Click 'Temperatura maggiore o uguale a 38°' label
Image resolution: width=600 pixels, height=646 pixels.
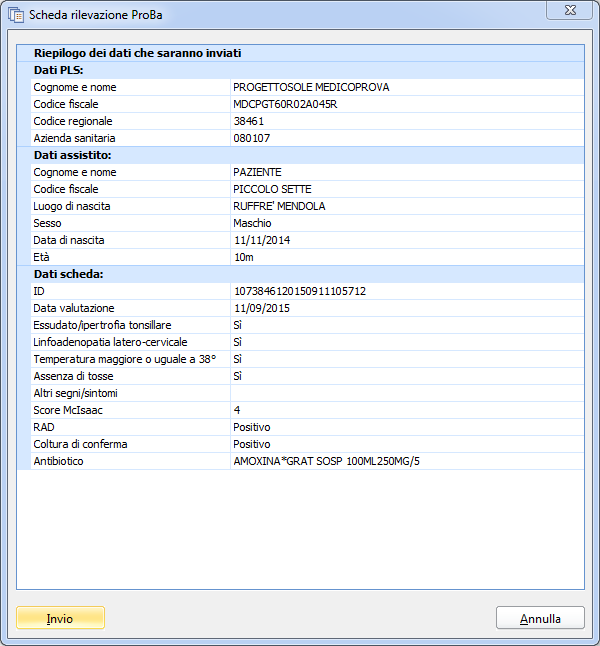[125, 359]
